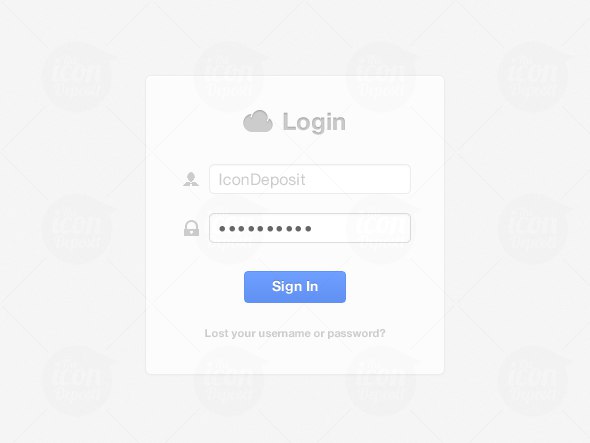Focus the IconDeposit username field

pos(310,179)
